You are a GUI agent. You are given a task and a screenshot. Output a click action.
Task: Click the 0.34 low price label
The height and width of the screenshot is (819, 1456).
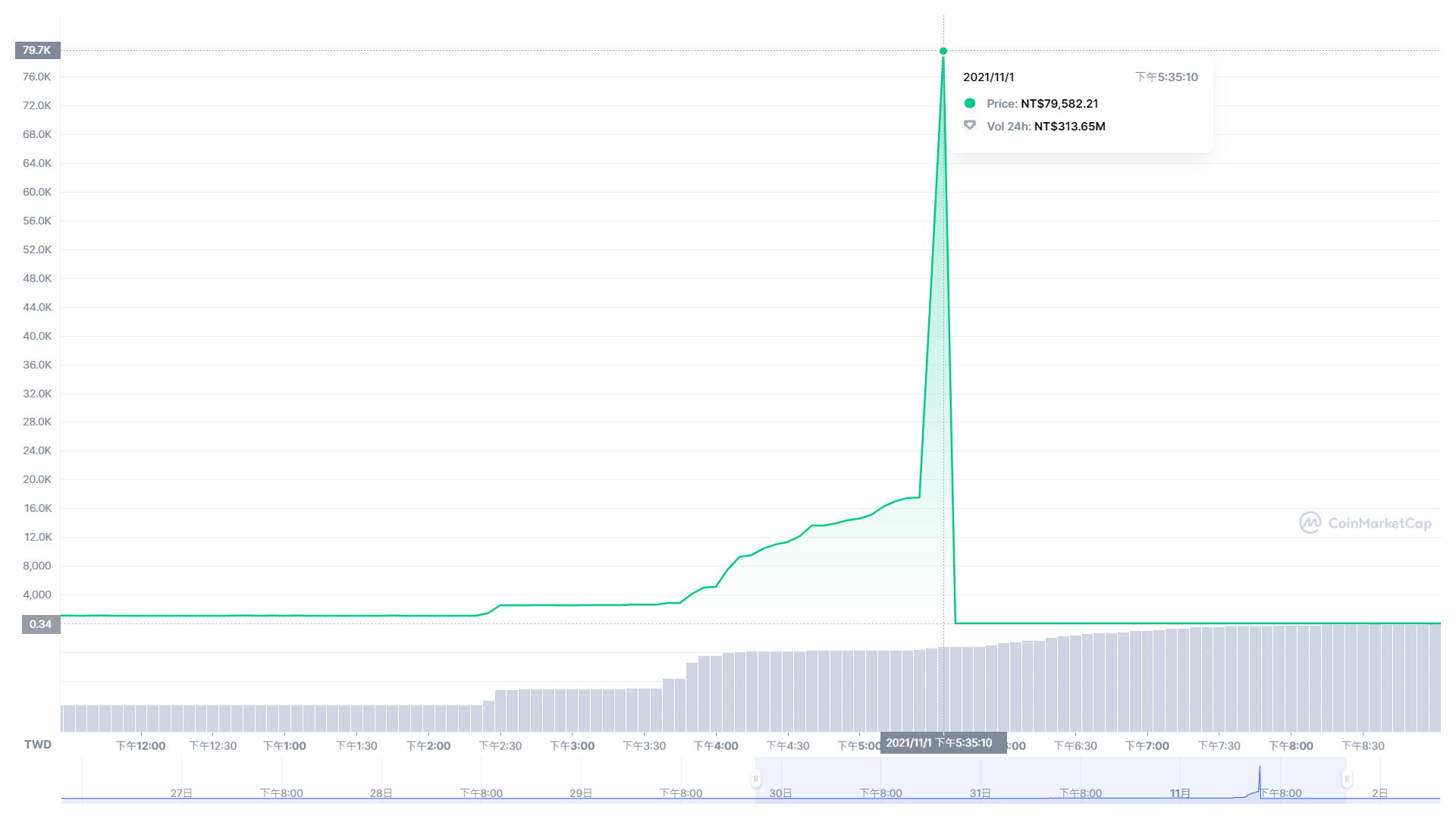40,624
